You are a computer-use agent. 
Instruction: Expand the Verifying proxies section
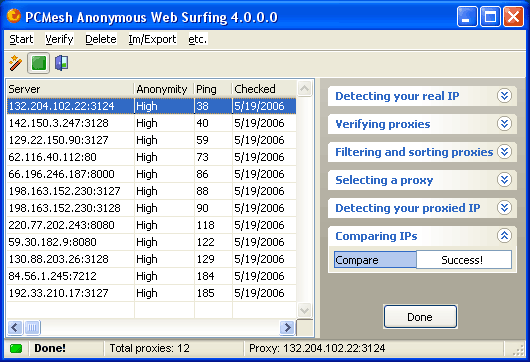tap(504, 124)
